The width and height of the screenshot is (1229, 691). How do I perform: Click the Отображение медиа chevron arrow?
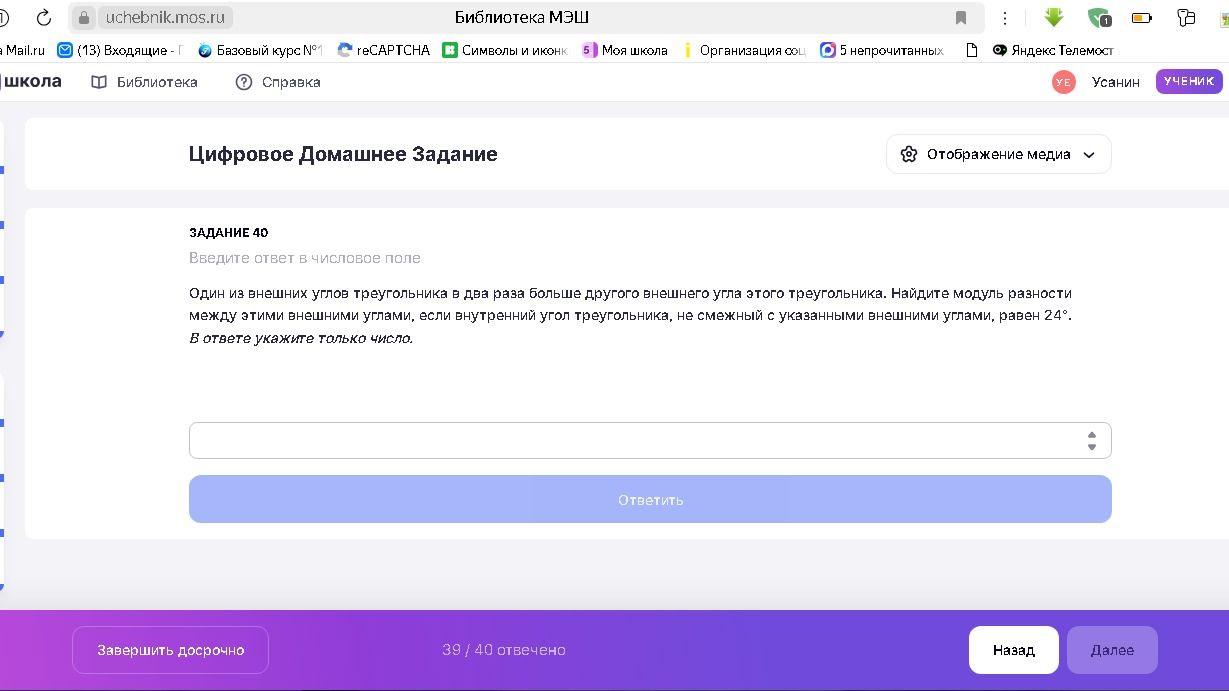click(1089, 154)
